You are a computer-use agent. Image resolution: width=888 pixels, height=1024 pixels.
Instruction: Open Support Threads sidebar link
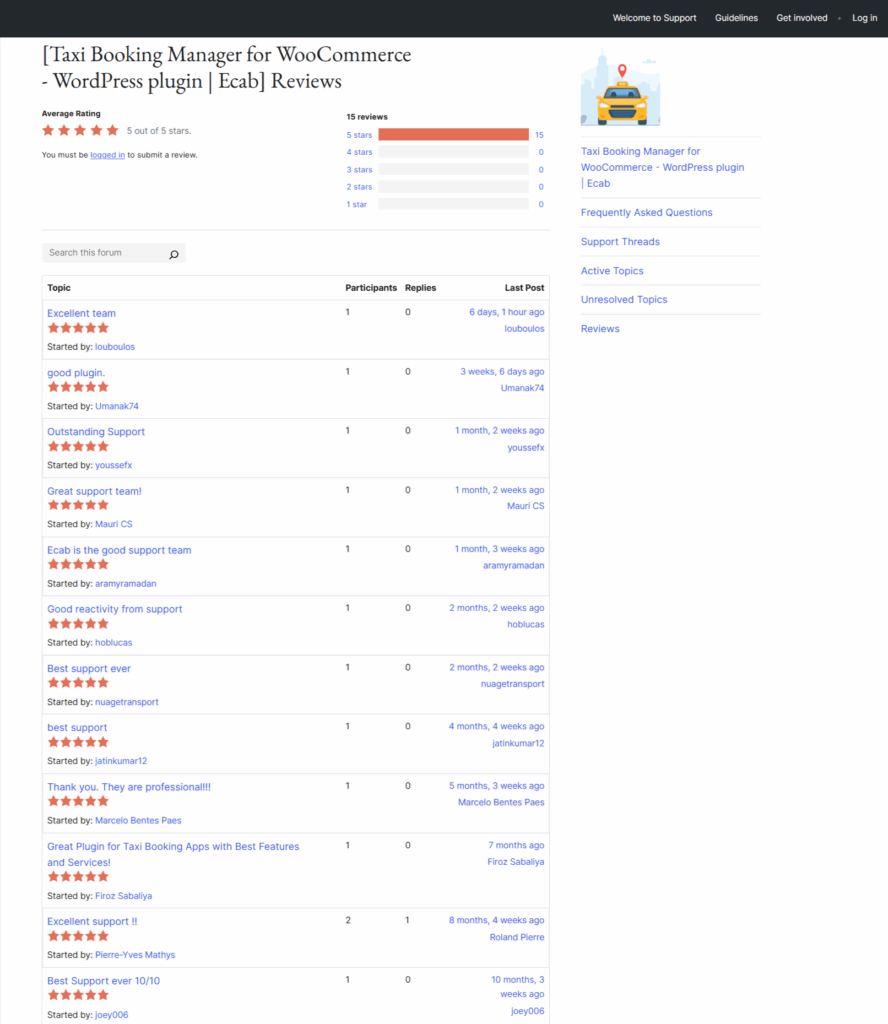(x=620, y=242)
